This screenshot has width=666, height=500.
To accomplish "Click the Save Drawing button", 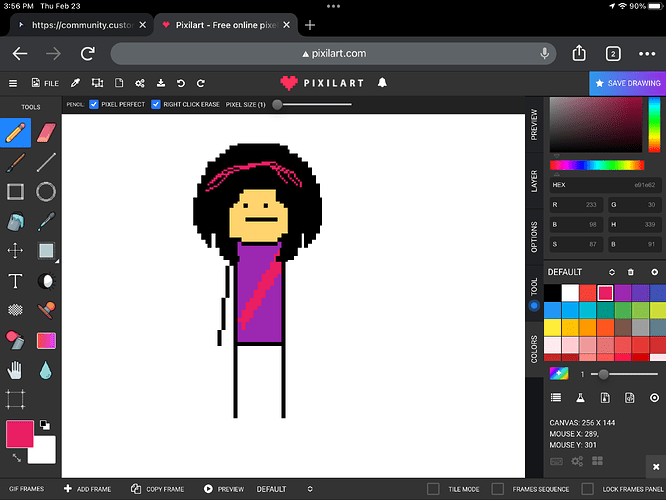I will pyautogui.click(x=627, y=83).
